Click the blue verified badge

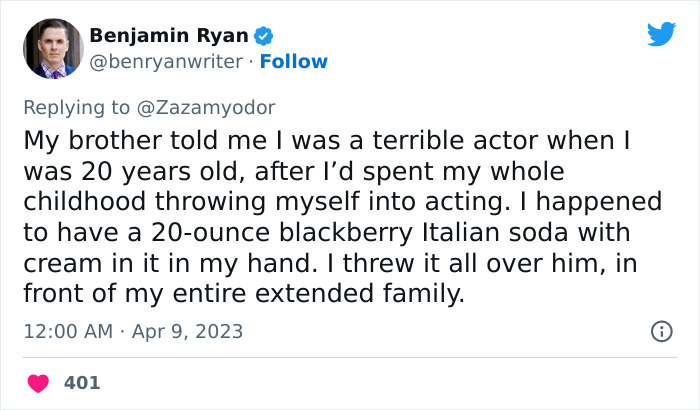264,36
